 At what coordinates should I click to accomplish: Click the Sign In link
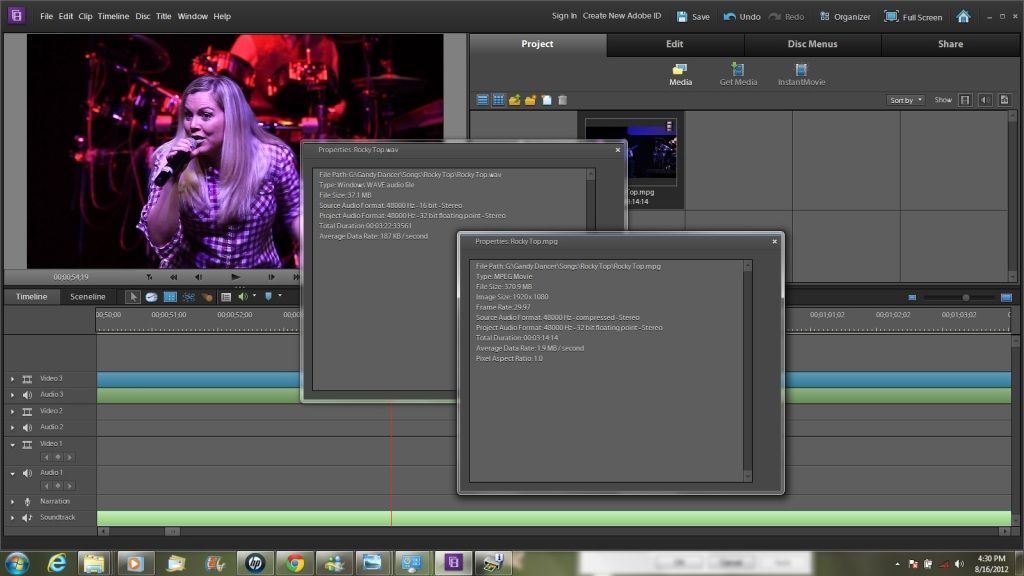(564, 16)
